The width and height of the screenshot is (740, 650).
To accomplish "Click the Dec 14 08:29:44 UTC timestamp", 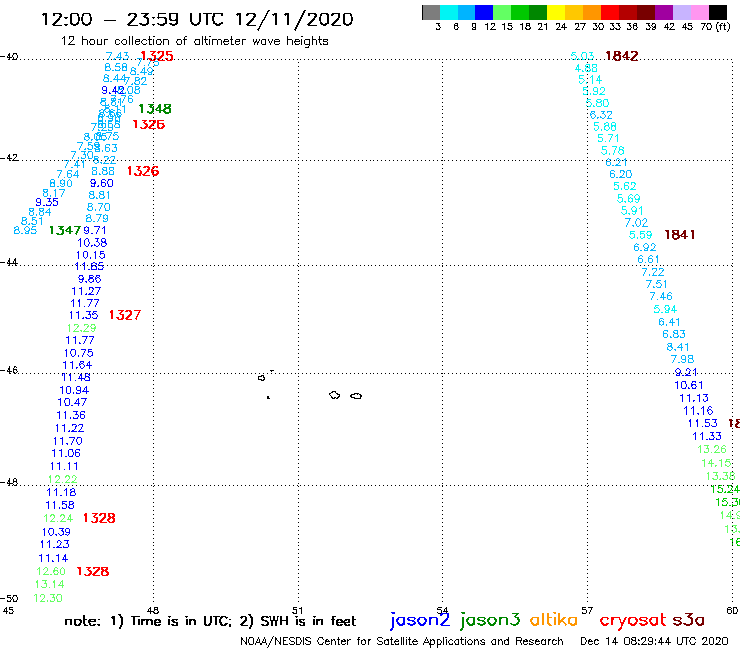I will 654,641.
